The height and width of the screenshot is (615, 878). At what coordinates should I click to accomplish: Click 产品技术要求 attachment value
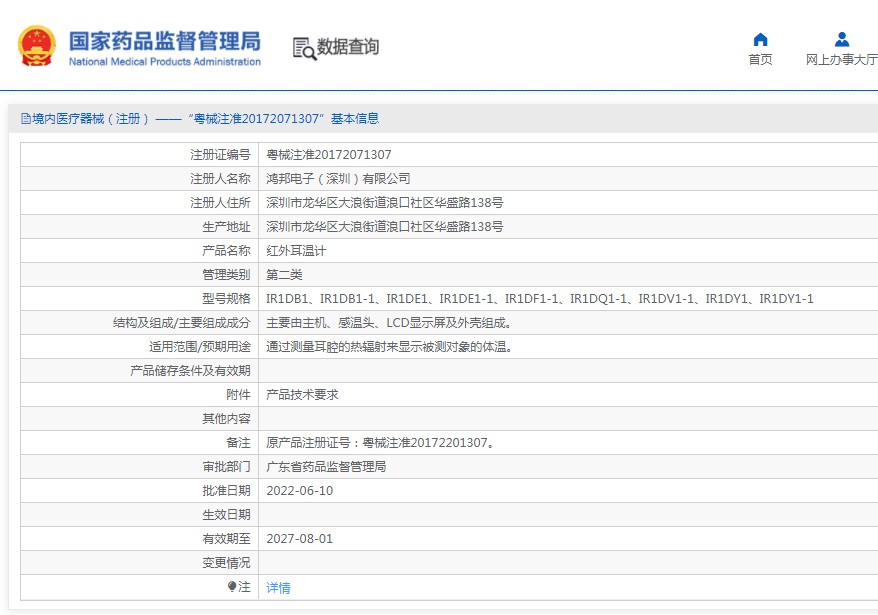[302, 395]
